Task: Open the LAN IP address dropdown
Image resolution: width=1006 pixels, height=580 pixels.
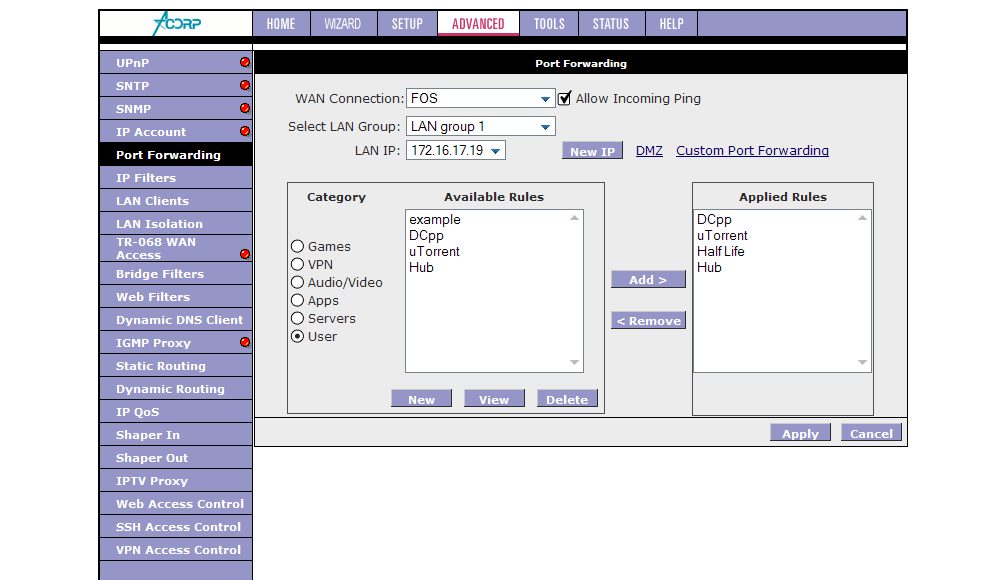Action: click(x=456, y=150)
